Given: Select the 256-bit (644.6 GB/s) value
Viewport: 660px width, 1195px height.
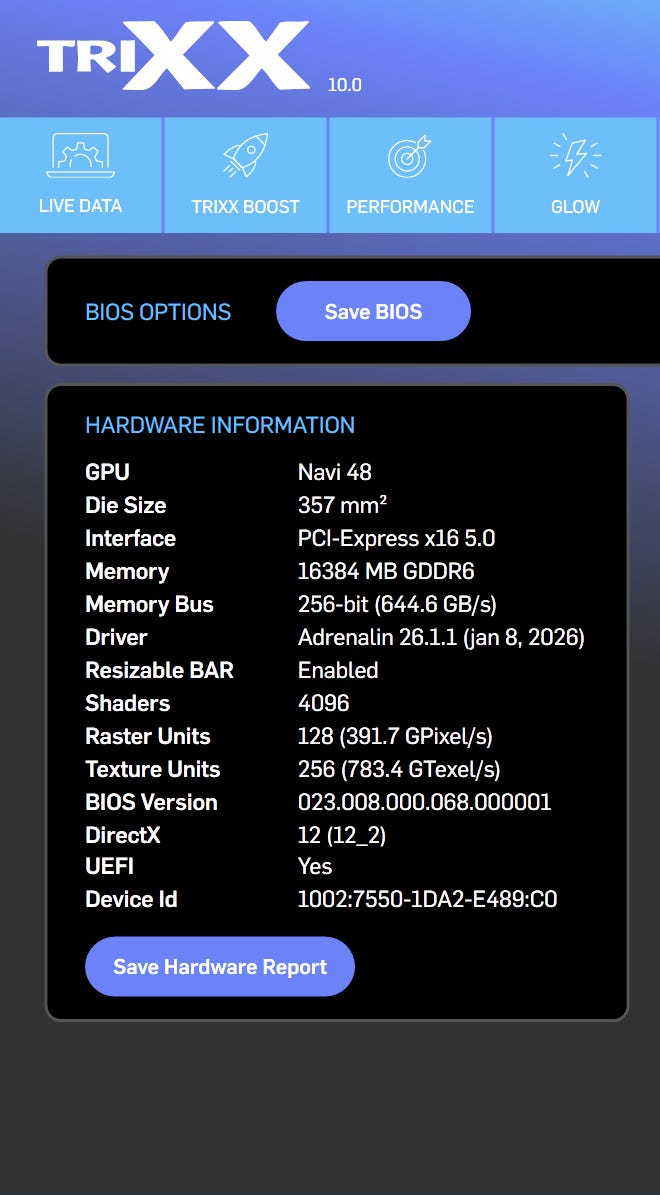Looking at the screenshot, I should 397,604.
